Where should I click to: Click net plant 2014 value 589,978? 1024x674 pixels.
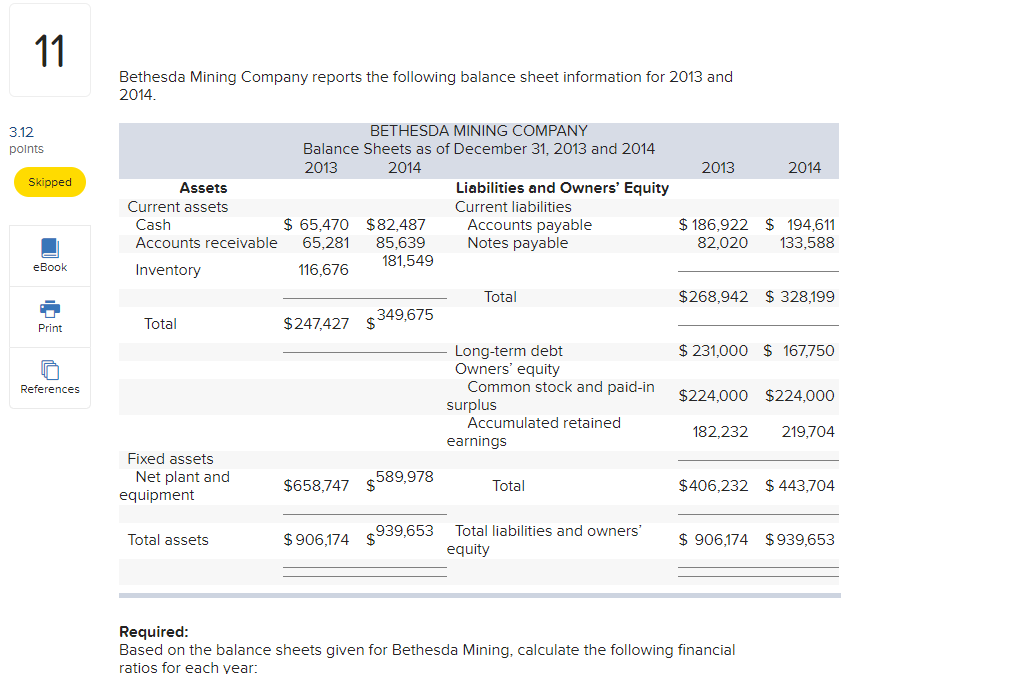[404, 477]
